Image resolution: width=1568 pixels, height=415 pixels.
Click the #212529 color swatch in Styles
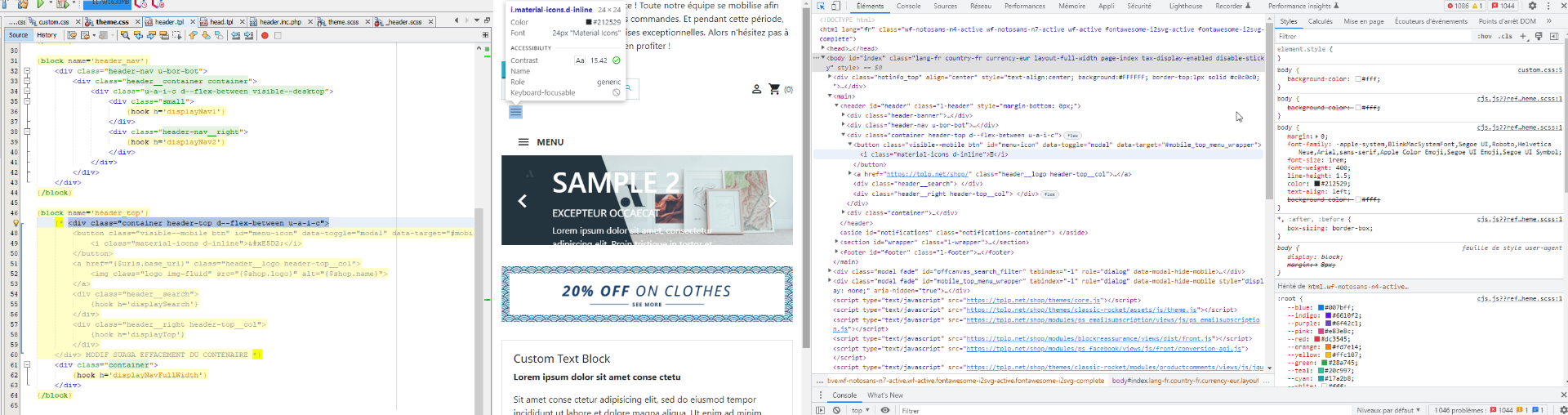(x=1317, y=184)
